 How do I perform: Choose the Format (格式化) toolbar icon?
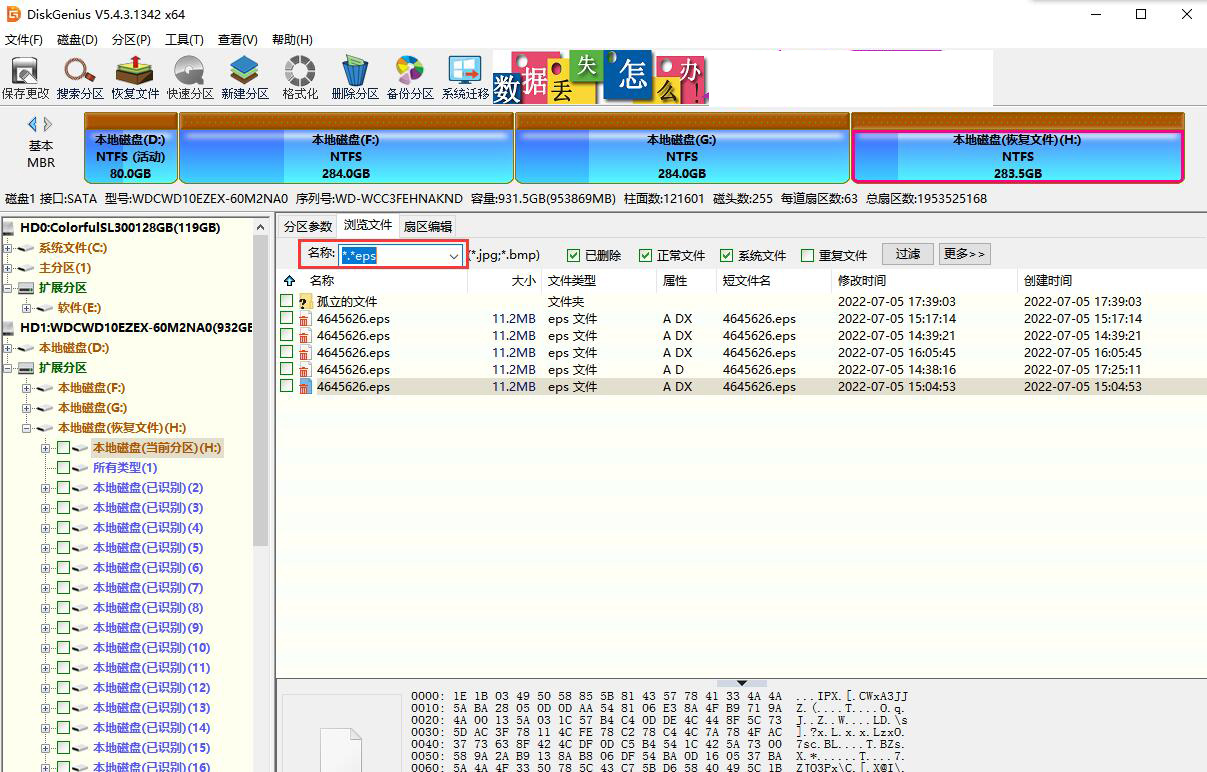[300, 78]
